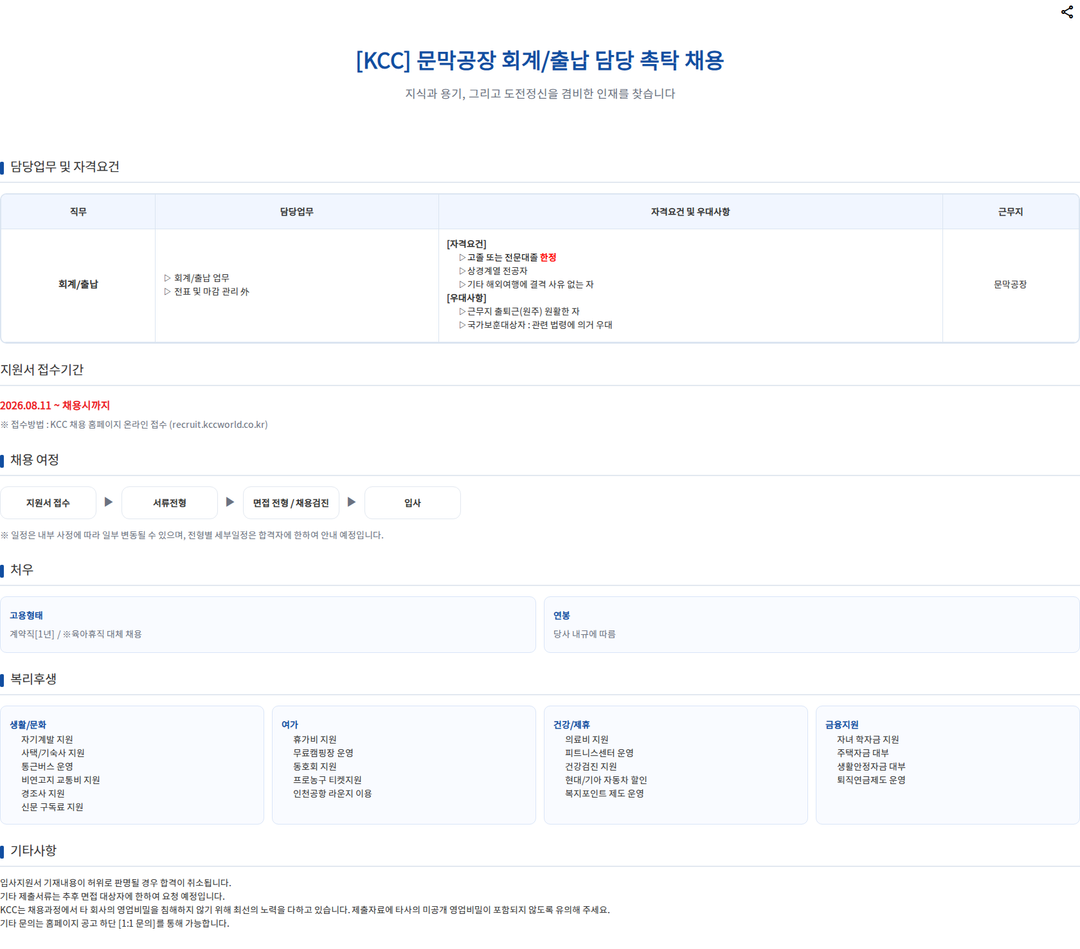Click the 사택/기숙사 지원 item
Viewport: 1080px width, 949px height.
point(53,753)
